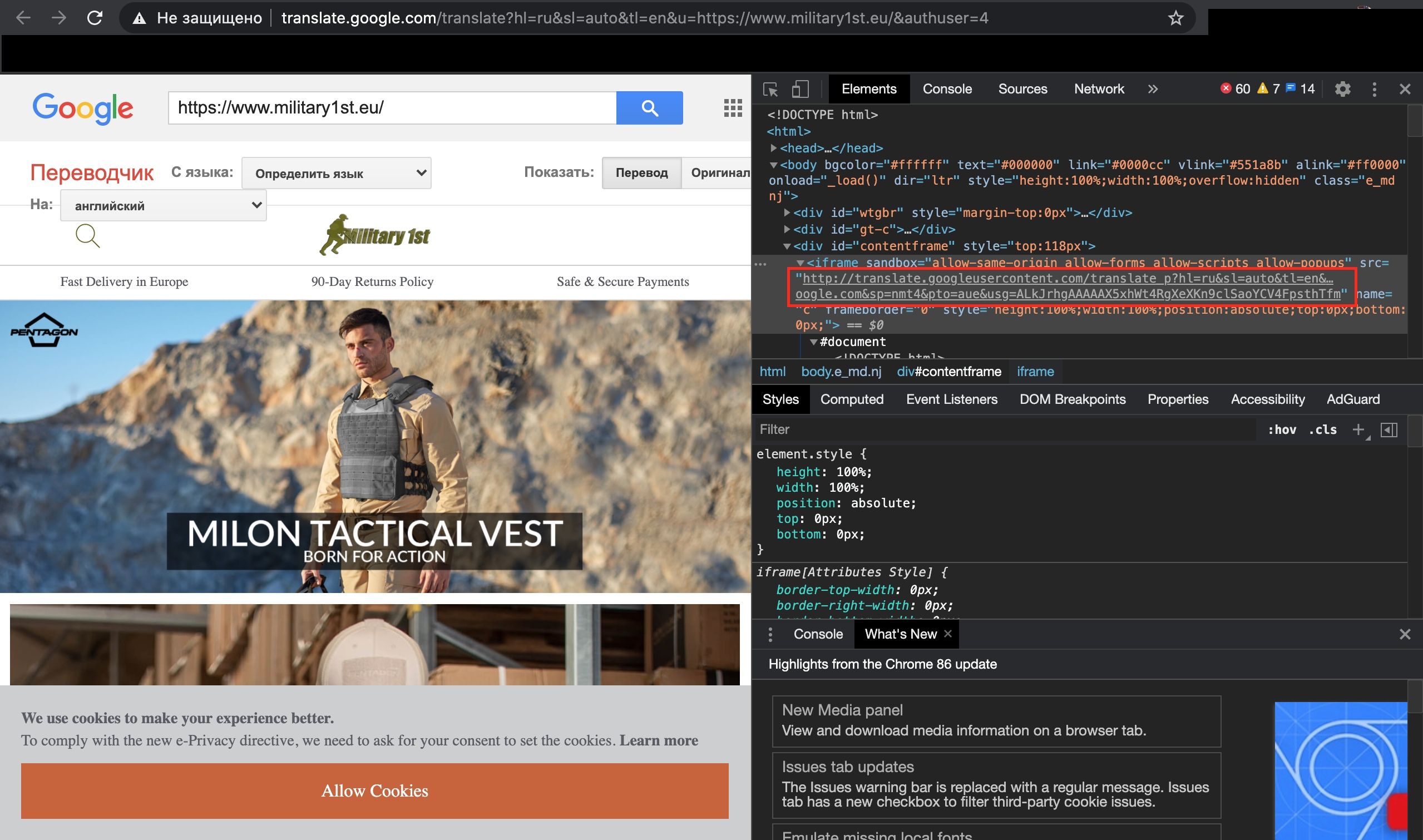The width and height of the screenshot is (1423, 840).
Task: Open source language dropdown Определить язык
Action: (336, 172)
